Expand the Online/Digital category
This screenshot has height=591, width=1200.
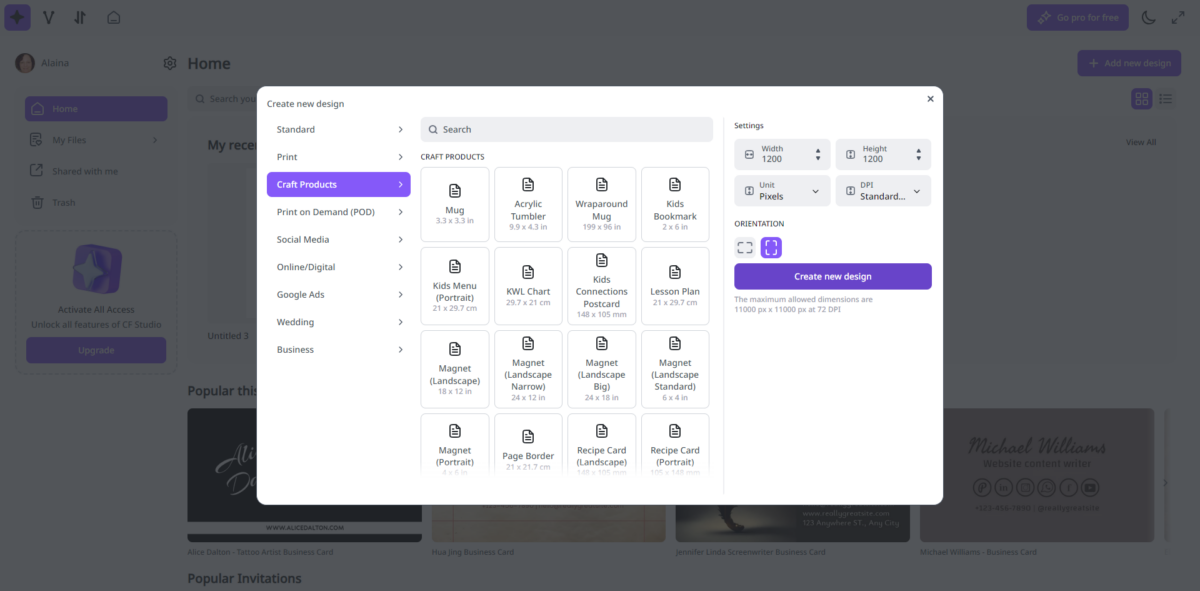pos(338,267)
